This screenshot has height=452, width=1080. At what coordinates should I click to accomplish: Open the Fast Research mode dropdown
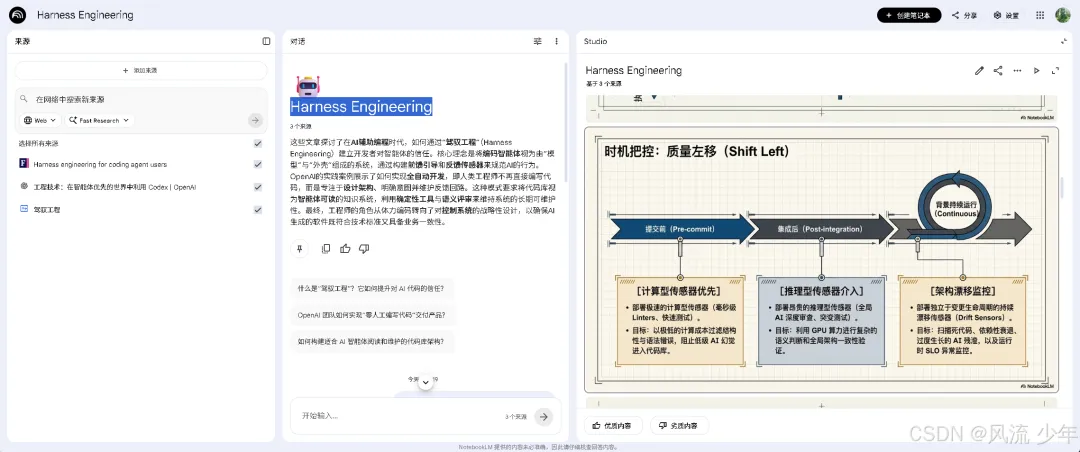coord(99,121)
